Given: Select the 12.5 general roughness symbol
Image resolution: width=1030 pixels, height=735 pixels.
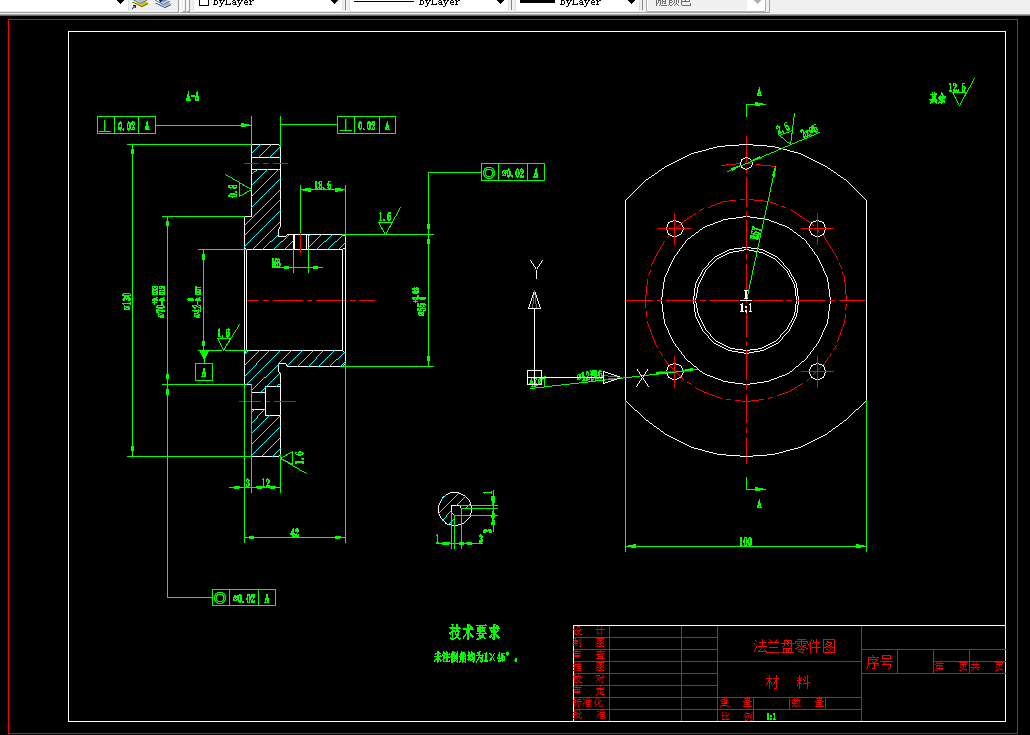Looking at the screenshot, I should pyautogui.click(x=961, y=92).
